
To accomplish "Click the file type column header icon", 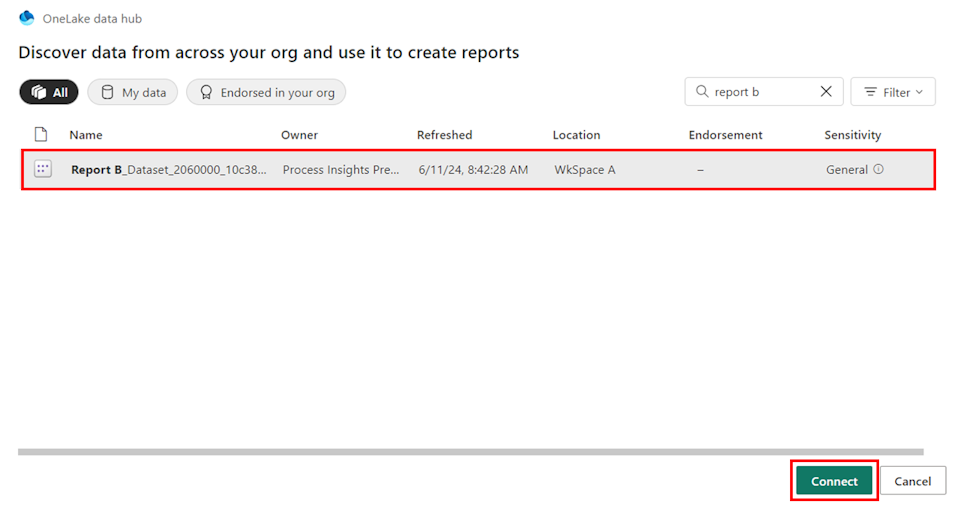I will coord(41,134).
